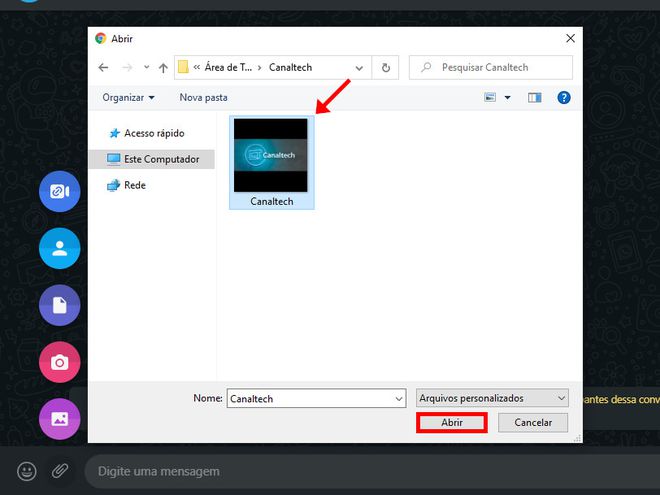Viewport: 660px width, 495px height.
Task: Click the camera attachment icon
Action: click(x=59, y=362)
